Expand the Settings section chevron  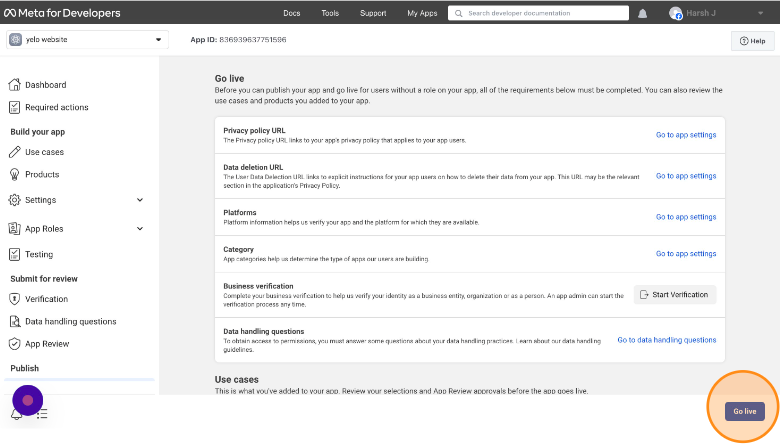(x=140, y=200)
